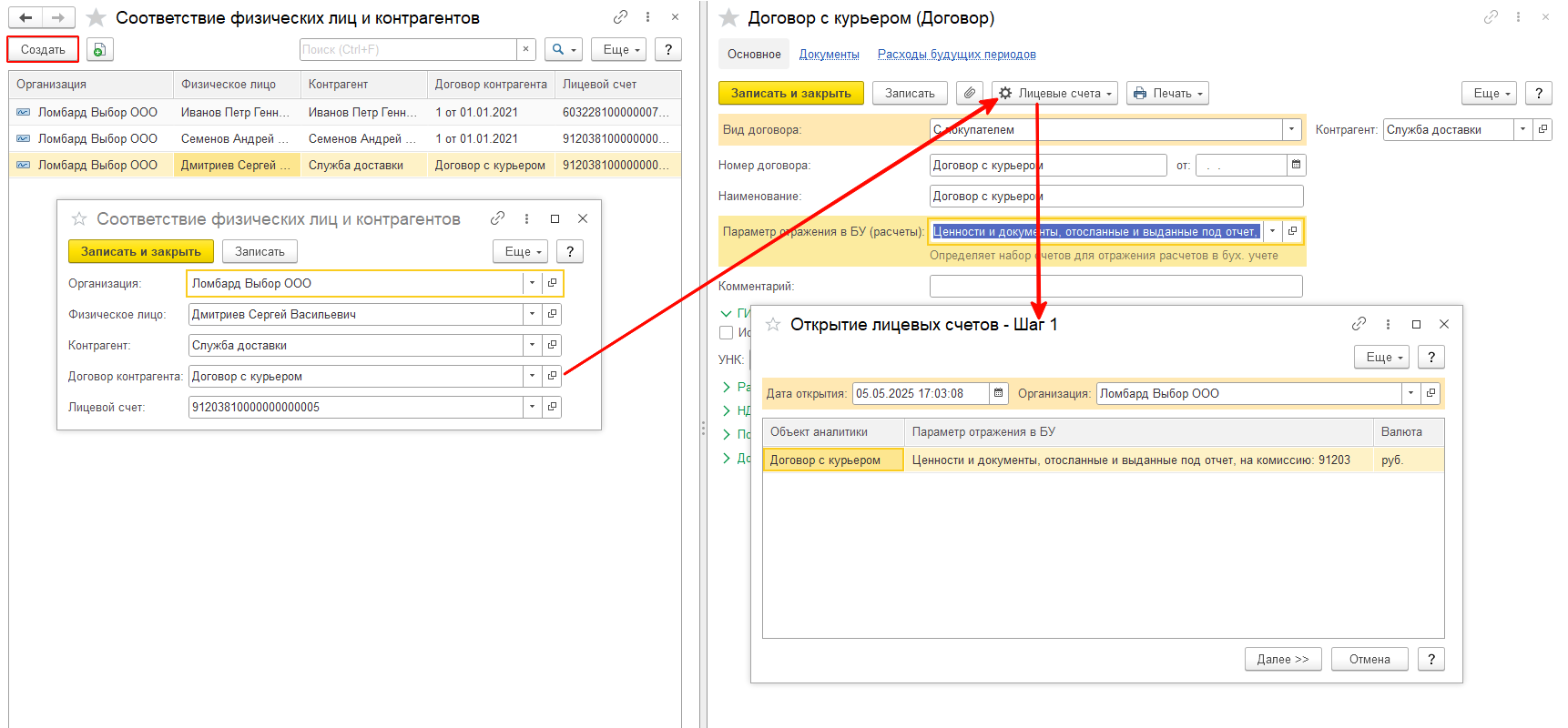Screen dimensions: 1568x728
Task: Open three-dot menu in Открытие лицевых счетов dialog
Action: [x=1388, y=324]
